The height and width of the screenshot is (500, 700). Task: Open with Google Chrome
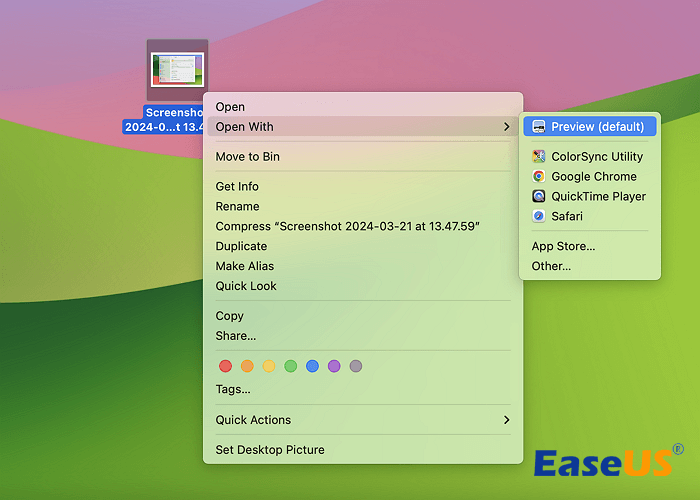[x=590, y=176]
